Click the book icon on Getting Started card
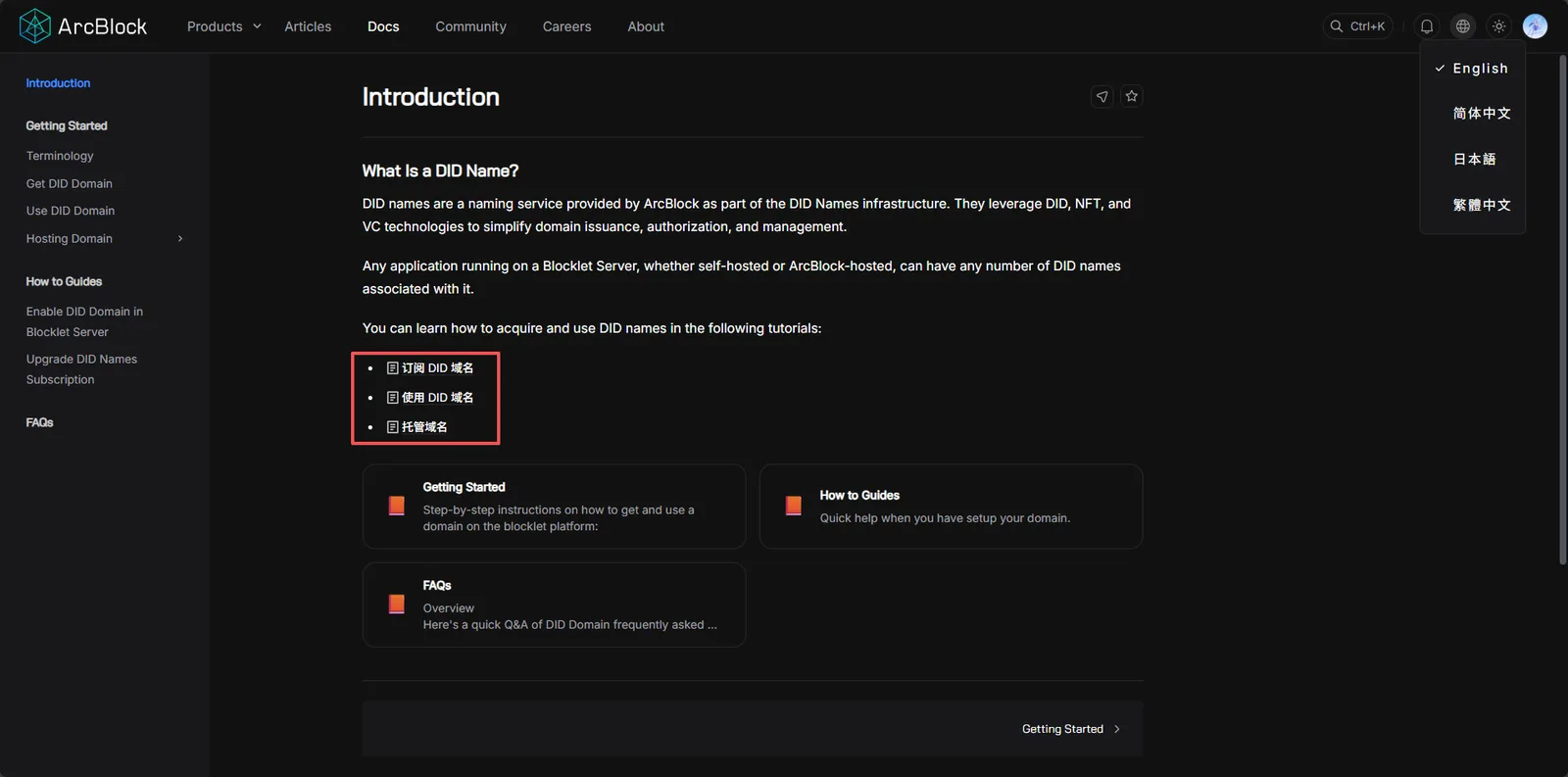Viewport: 1568px width, 777px height. coord(397,506)
